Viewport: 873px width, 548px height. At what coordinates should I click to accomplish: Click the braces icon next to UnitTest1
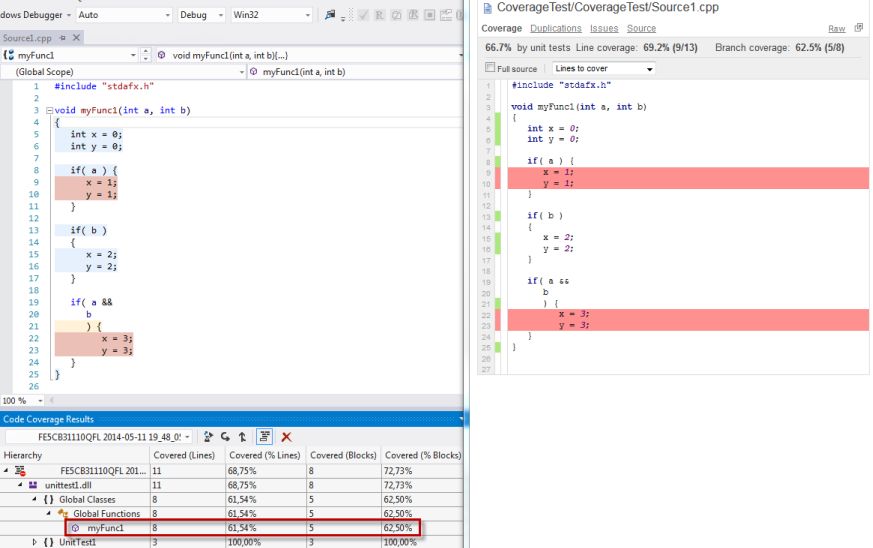[48, 542]
